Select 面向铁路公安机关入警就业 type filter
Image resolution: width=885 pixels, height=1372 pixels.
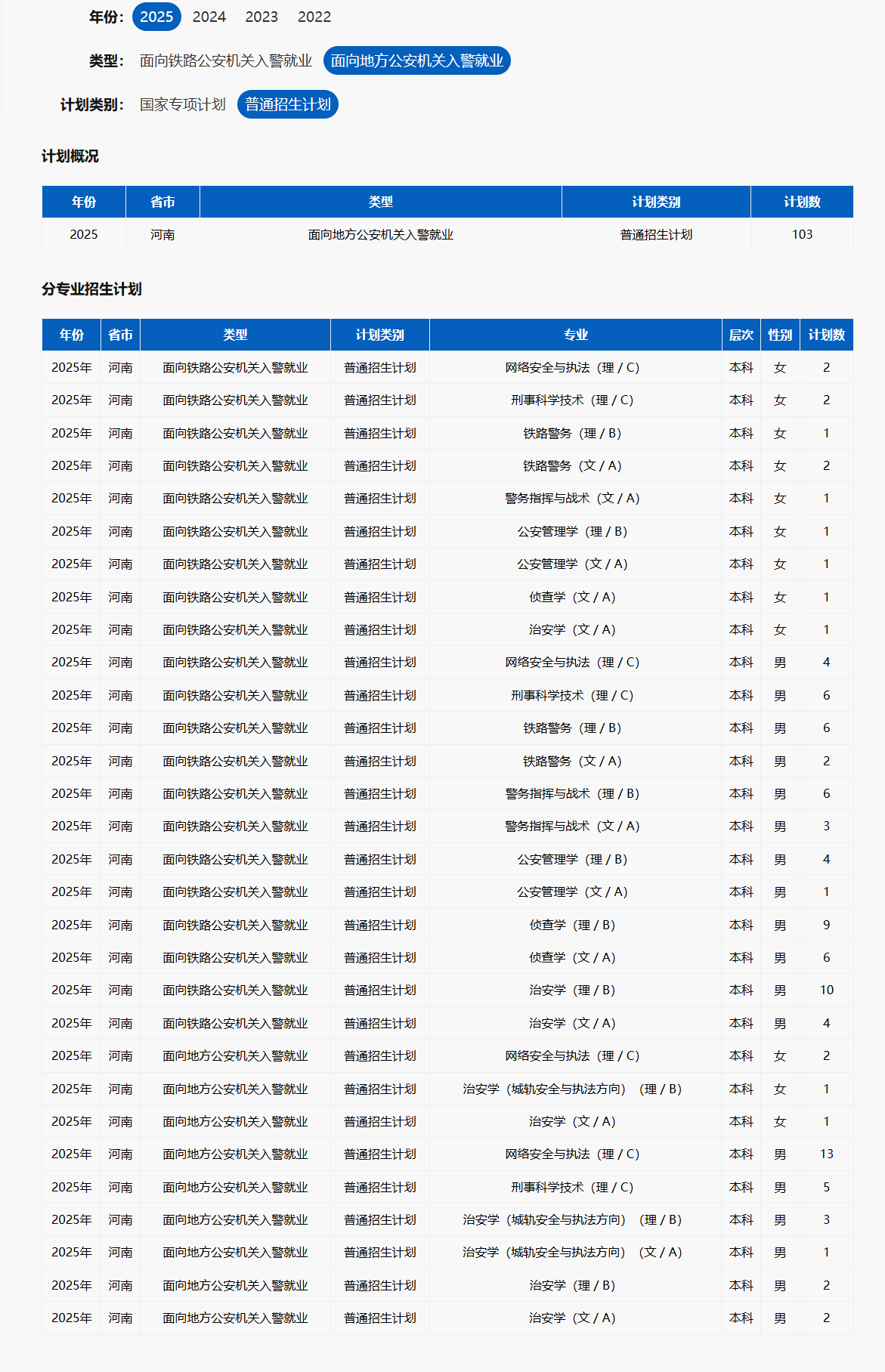coord(225,60)
